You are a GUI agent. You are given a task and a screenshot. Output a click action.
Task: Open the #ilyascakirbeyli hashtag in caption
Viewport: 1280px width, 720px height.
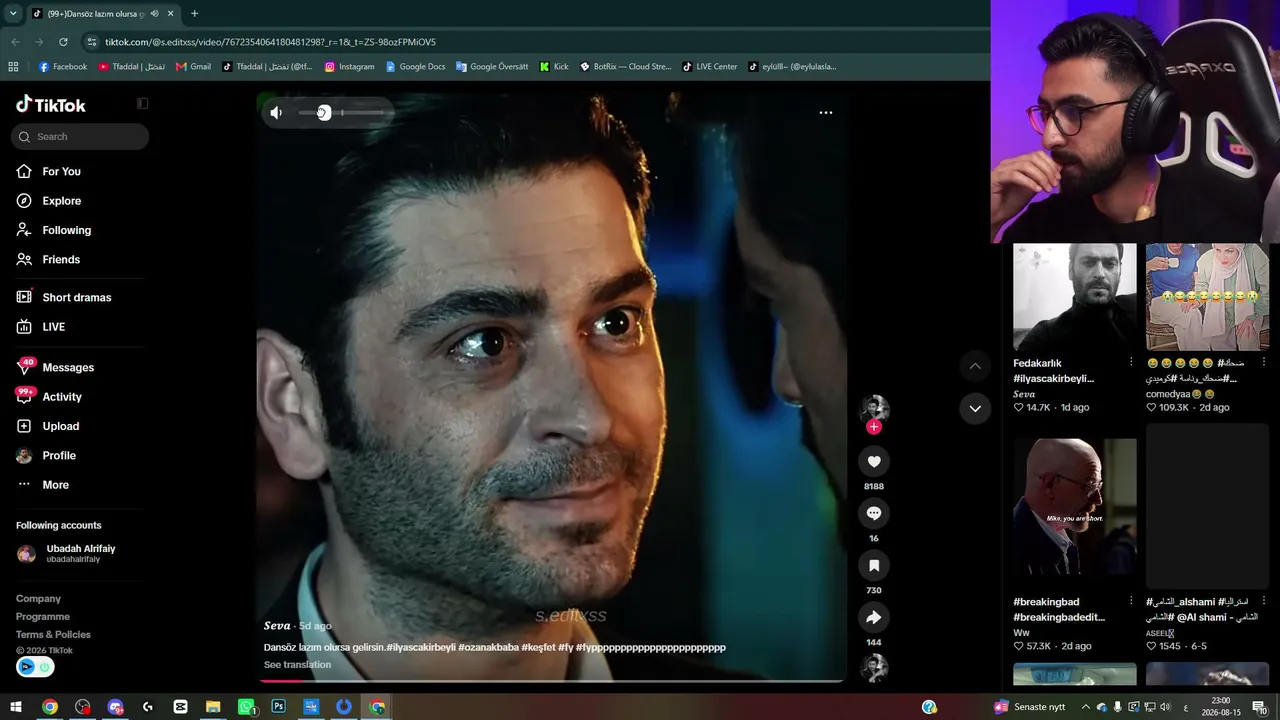point(421,648)
